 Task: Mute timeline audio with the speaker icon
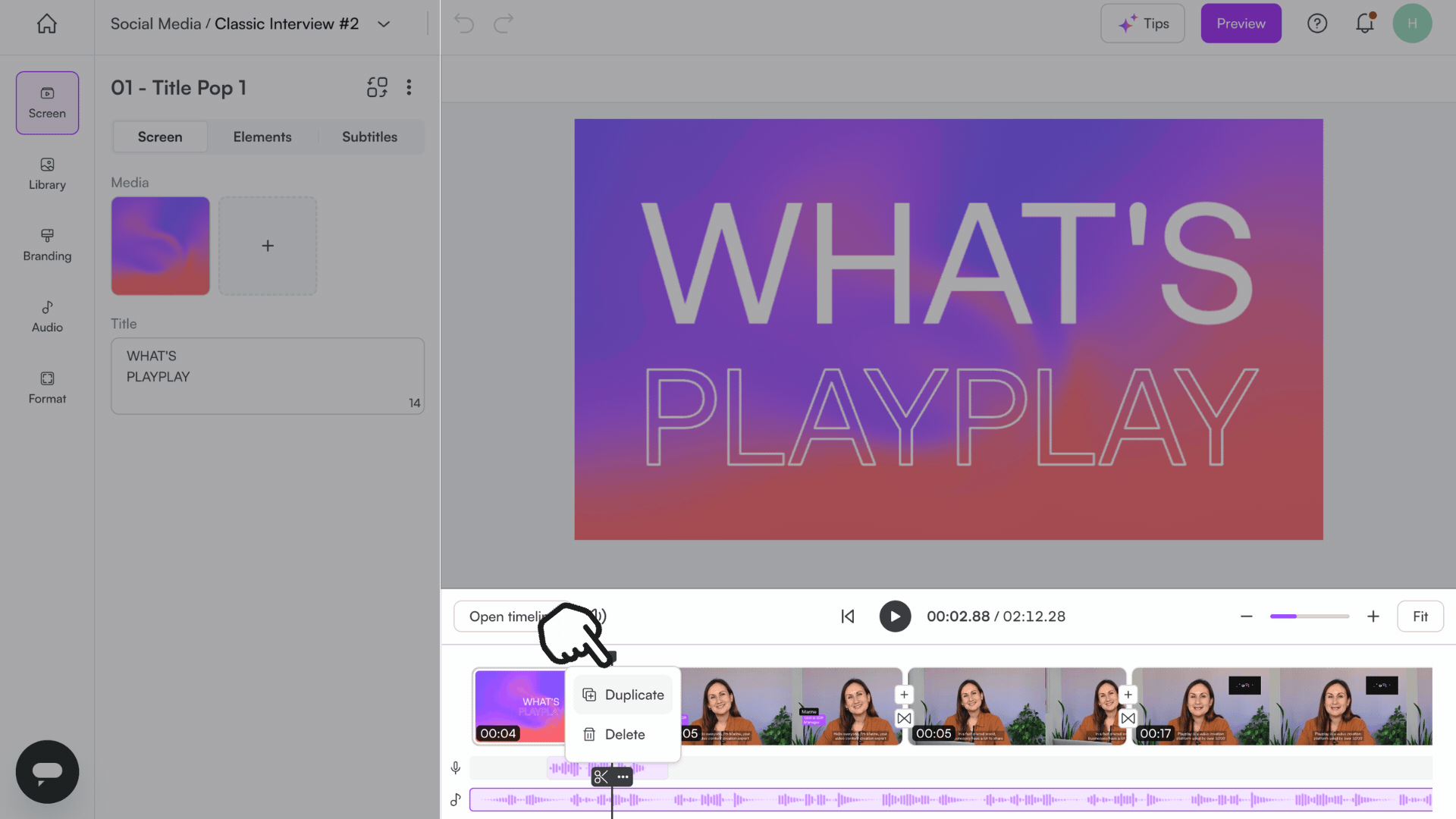coord(598,617)
